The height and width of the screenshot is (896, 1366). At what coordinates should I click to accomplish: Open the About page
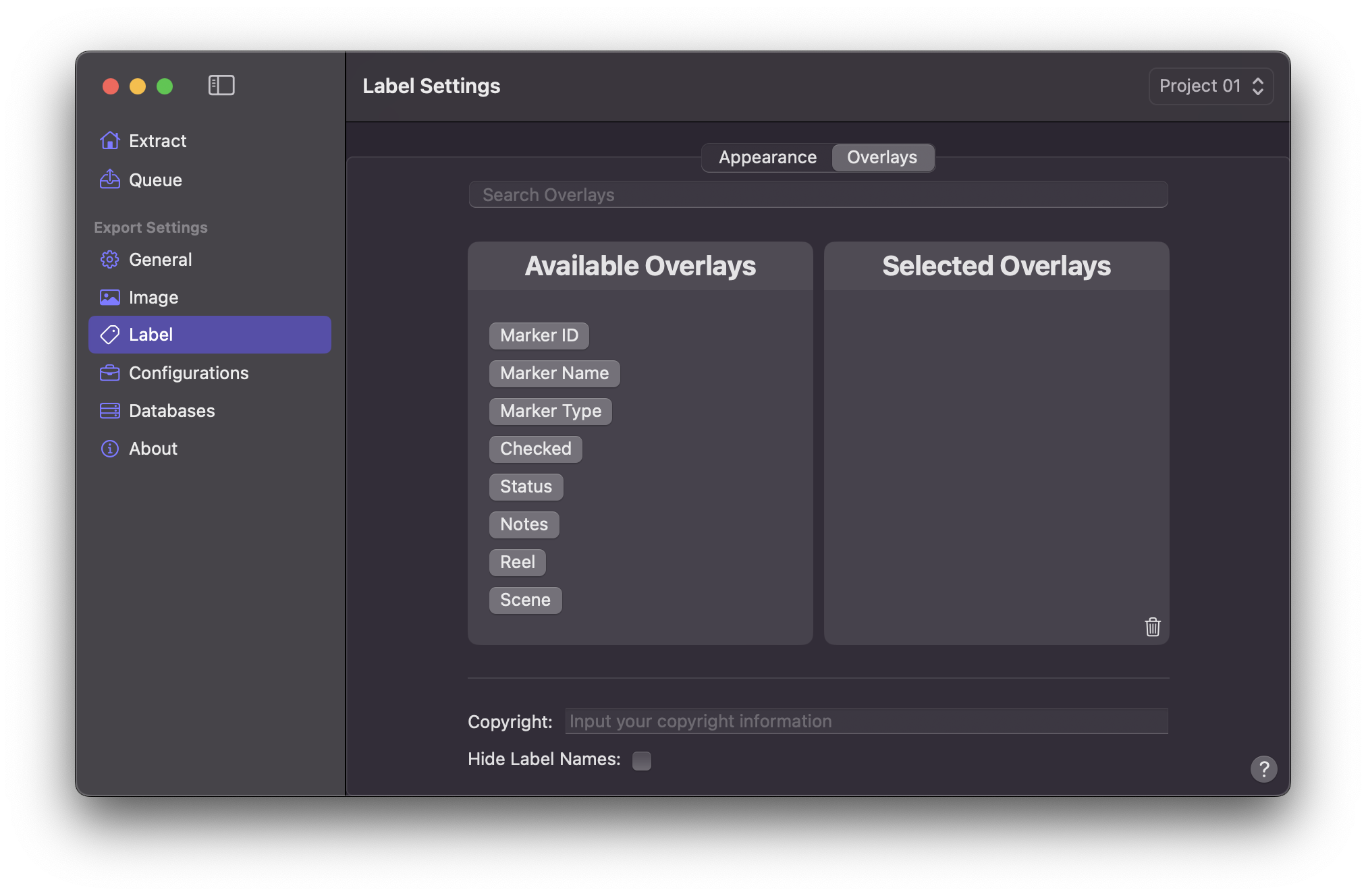[x=210, y=449]
